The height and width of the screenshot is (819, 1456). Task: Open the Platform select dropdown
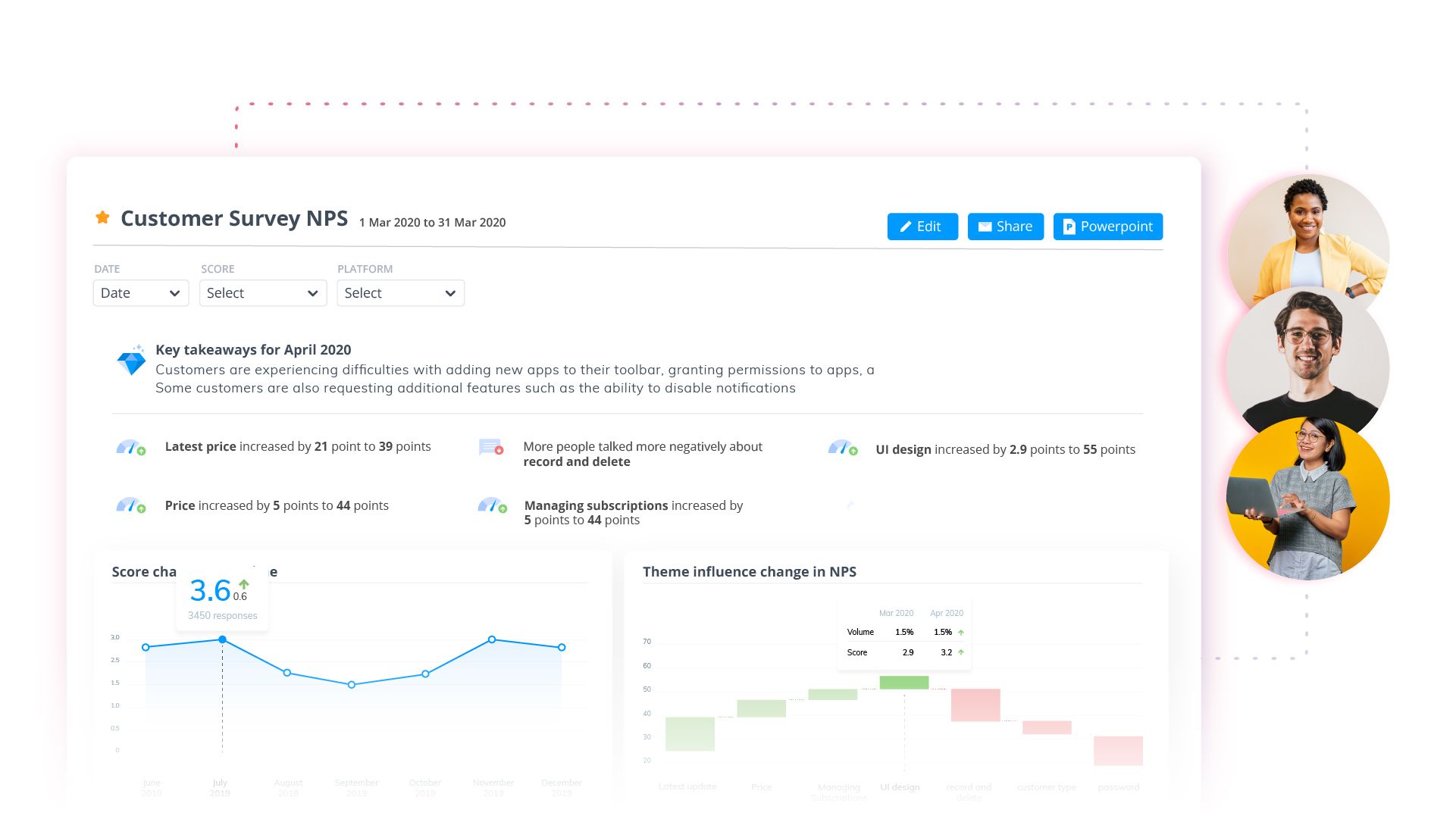pyautogui.click(x=399, y=293)
